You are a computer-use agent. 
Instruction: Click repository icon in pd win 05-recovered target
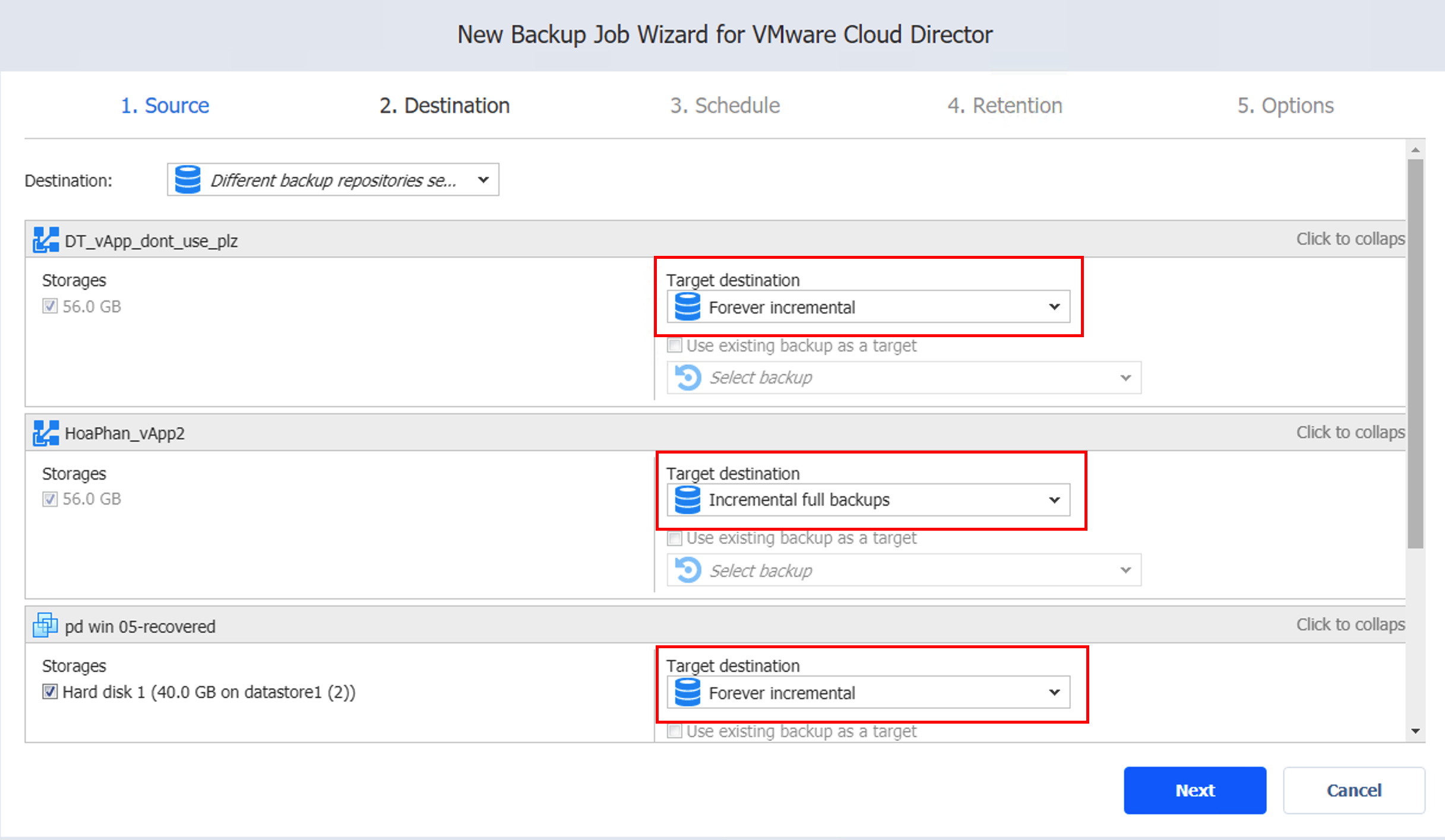pos(688,692)
